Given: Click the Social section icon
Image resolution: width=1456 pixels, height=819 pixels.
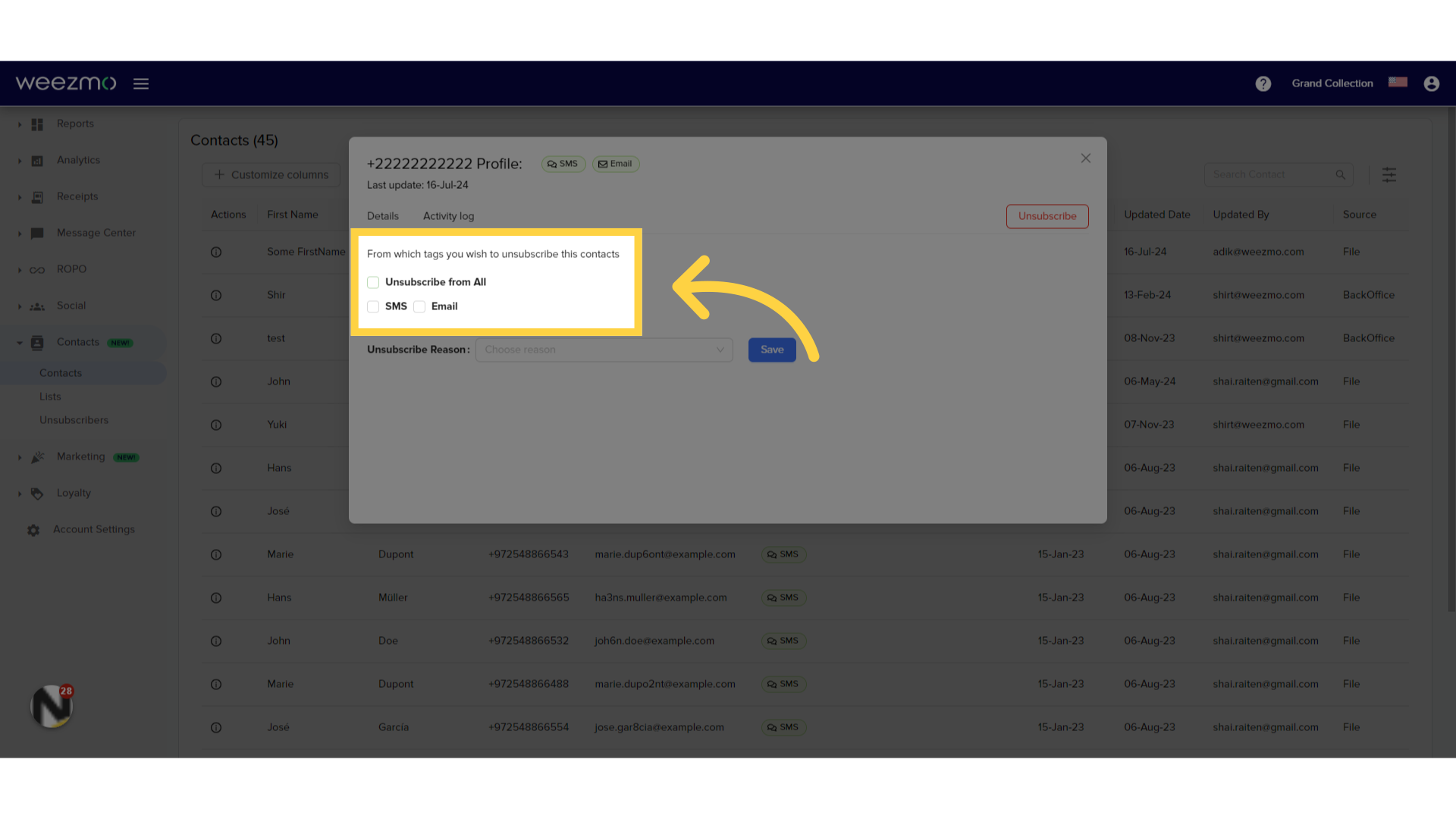Looking at the screenshot, I should [37, 305].
